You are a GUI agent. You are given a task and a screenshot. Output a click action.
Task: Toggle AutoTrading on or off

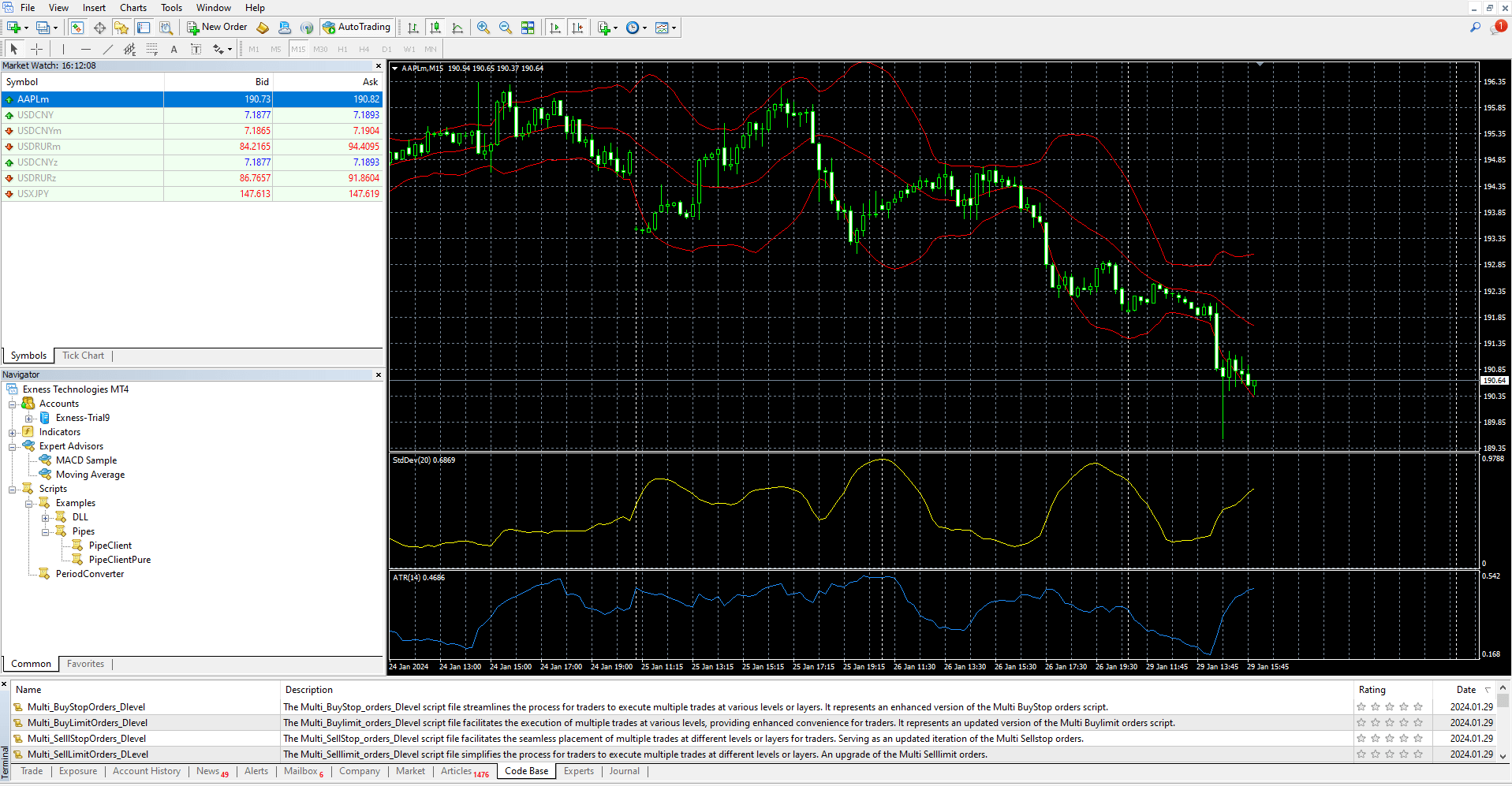[x=357, y=28]
